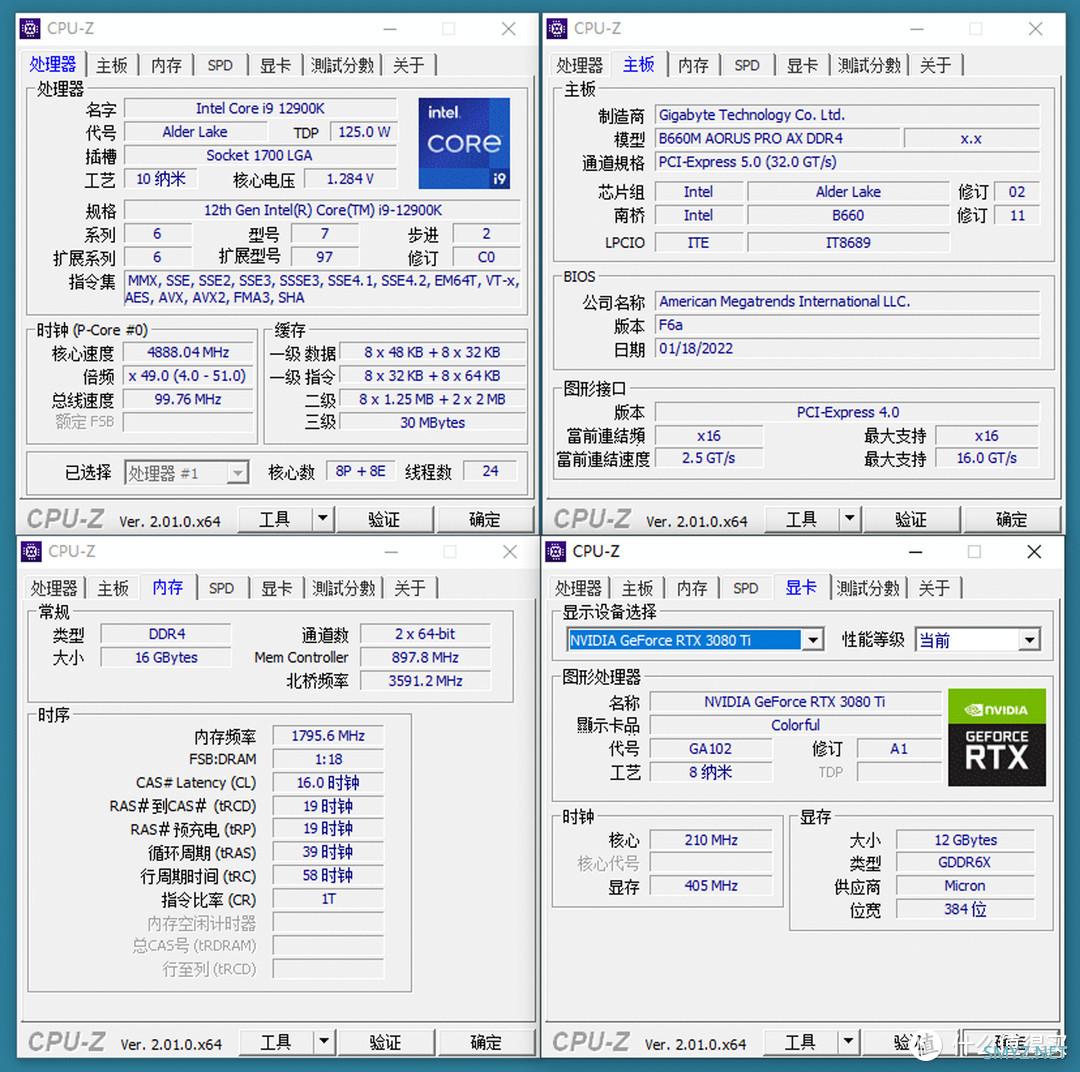
Task: Click the 210 MHz GPU core clock value
Action: pos(711,840)
